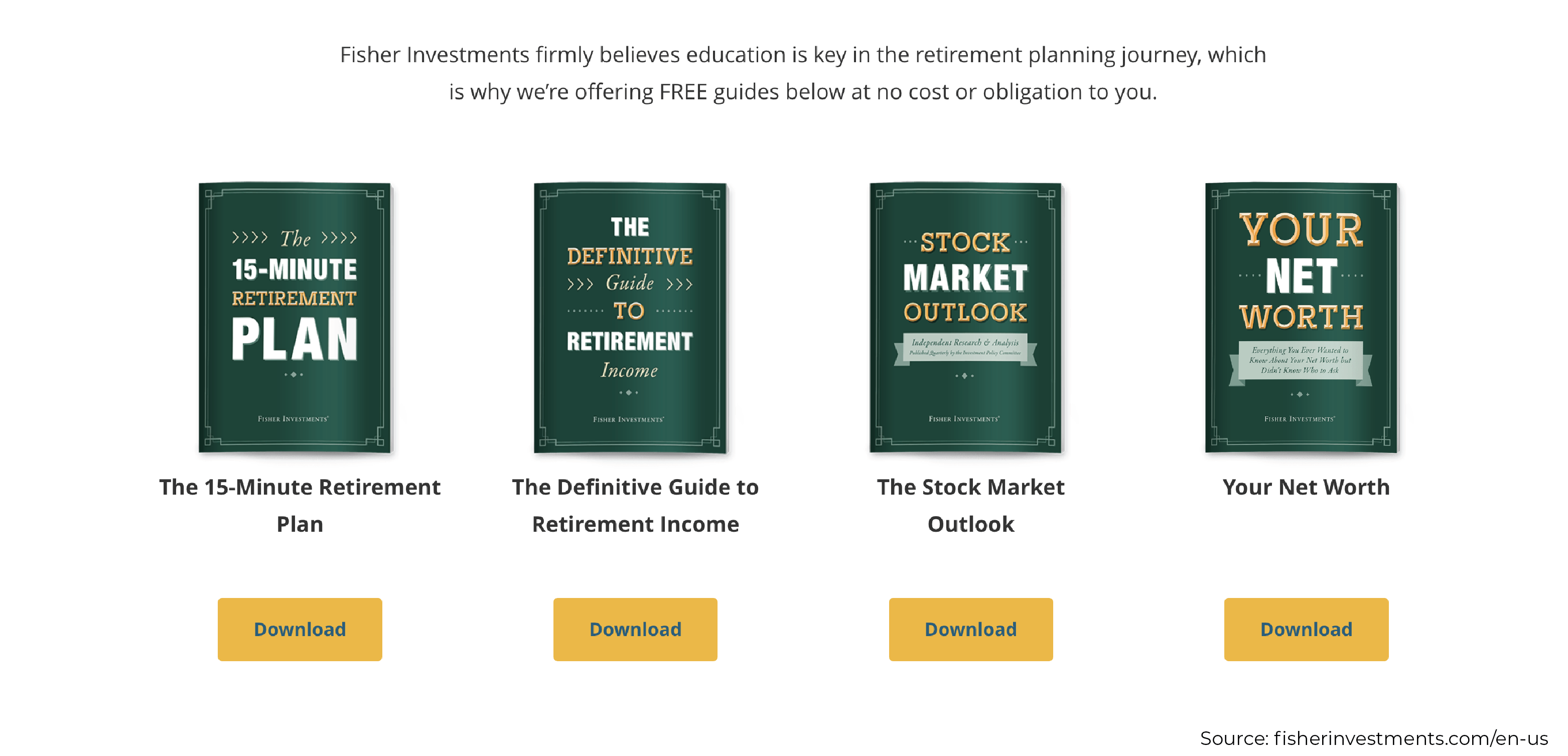1568x756 pixels.
Task: Click the 'The 15-Minute Retirement Plan' title text
Action: pyautogui.click(x=300, y=505)
